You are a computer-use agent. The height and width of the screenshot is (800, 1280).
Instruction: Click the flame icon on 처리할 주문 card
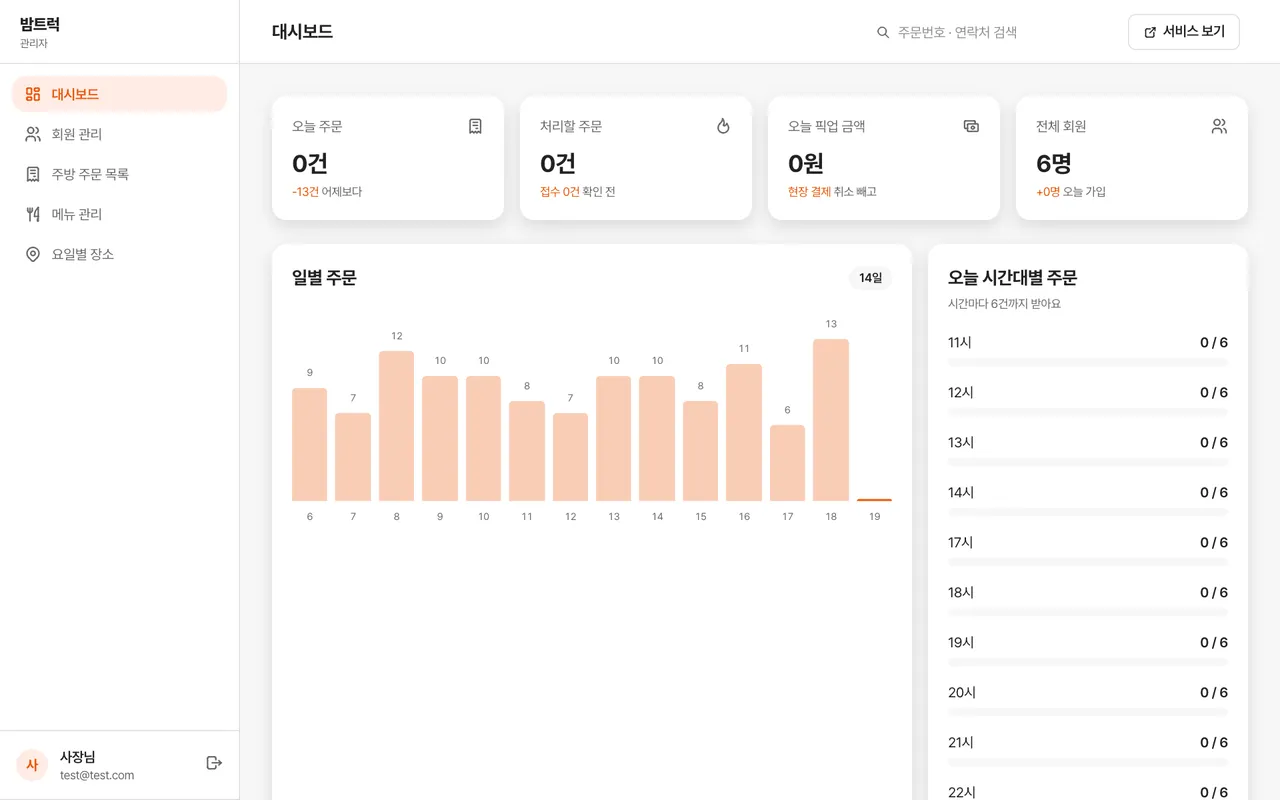723,126
